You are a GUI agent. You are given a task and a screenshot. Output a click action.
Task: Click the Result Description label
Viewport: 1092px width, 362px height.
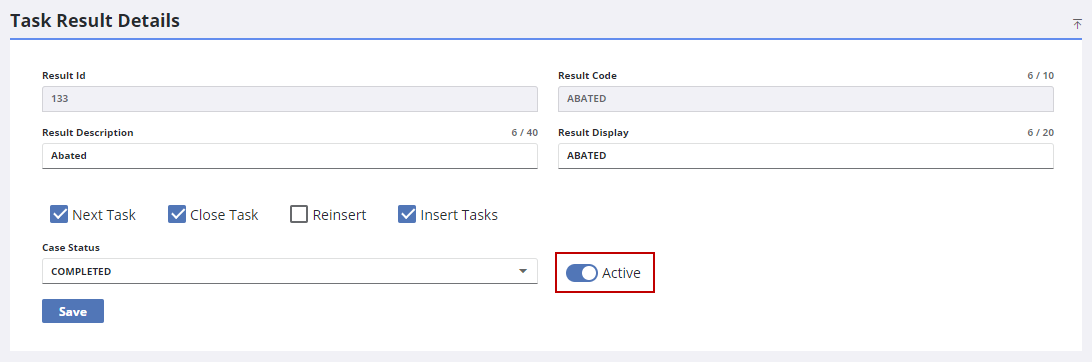pyautogui.click(x=88, y=132)
